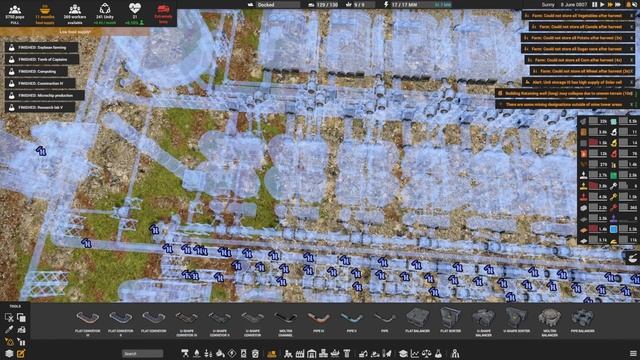Open the flame smelting build category
This screenshot has height=360, width=640.
click(x=196, y=353)
